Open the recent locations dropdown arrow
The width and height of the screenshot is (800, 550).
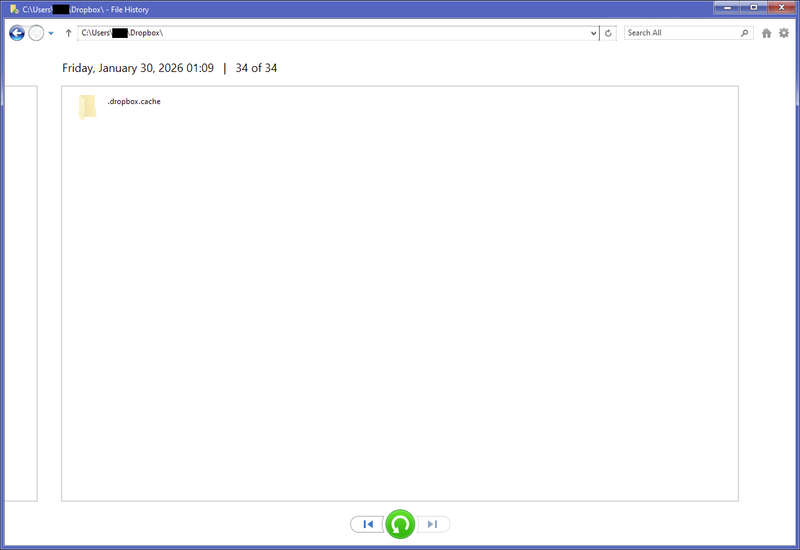51,34
